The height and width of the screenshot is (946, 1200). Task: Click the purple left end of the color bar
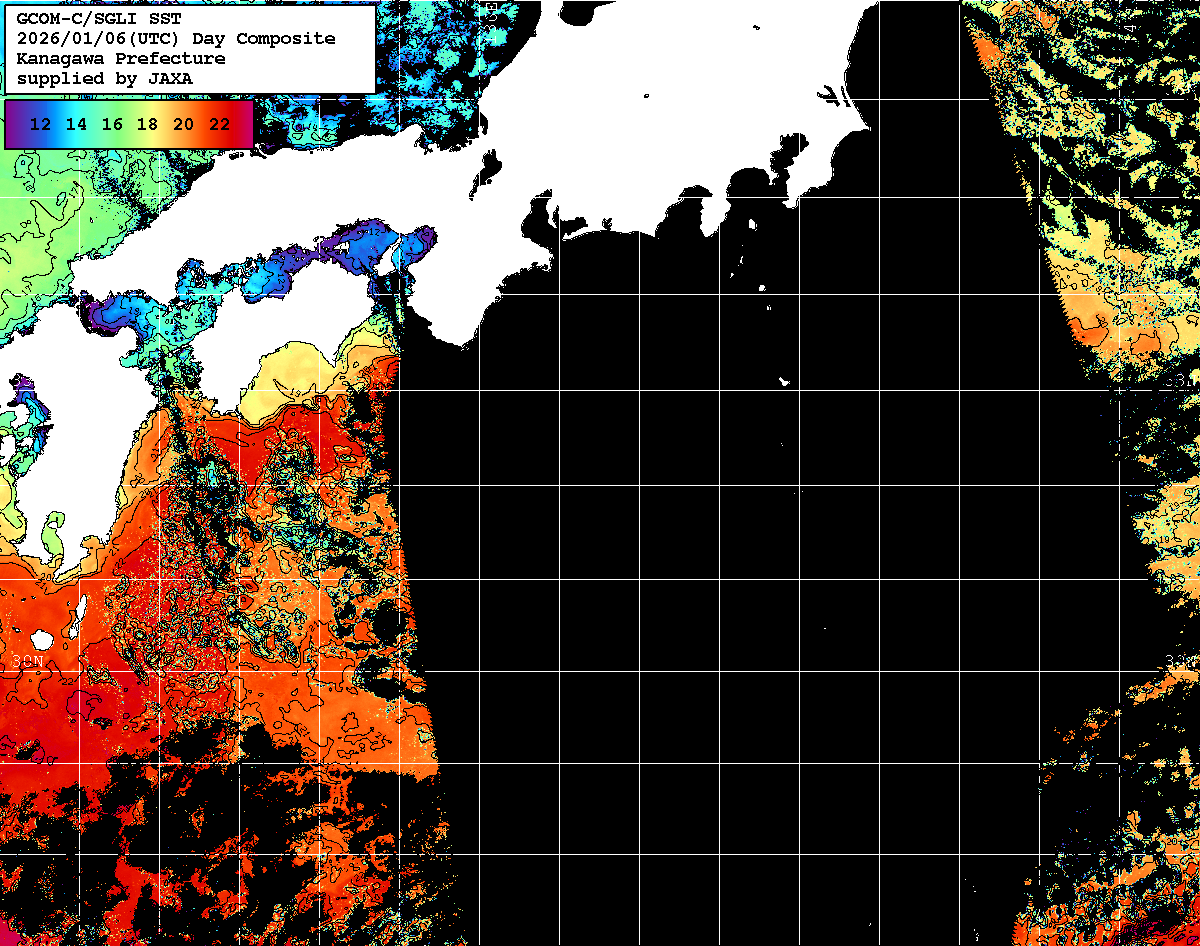[x=12, y=125]
